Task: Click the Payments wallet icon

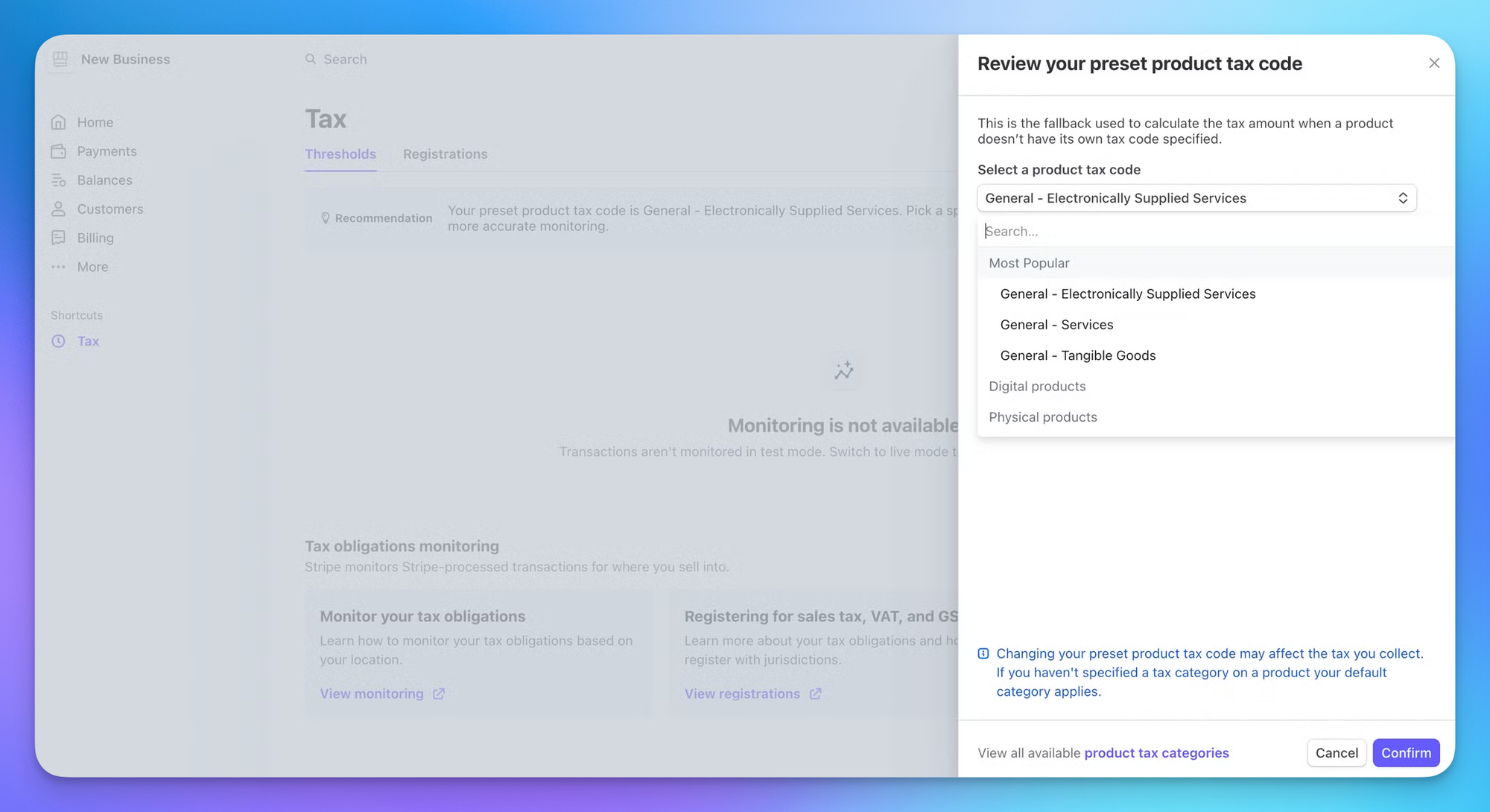Action: (59, 151)
